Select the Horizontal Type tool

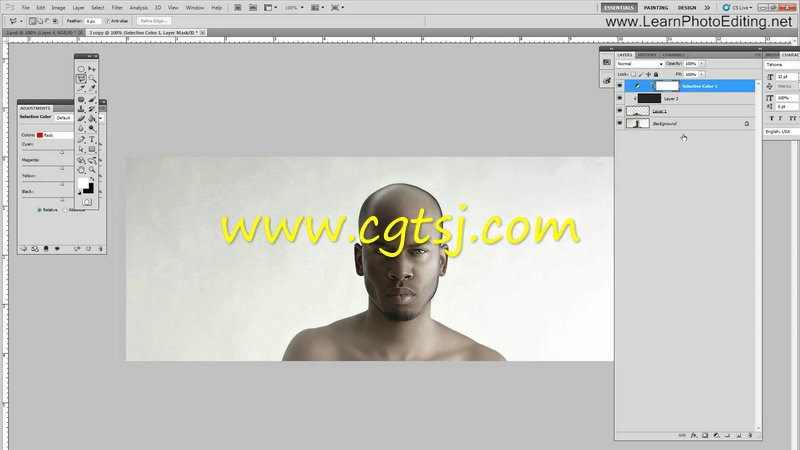point(92,139)
